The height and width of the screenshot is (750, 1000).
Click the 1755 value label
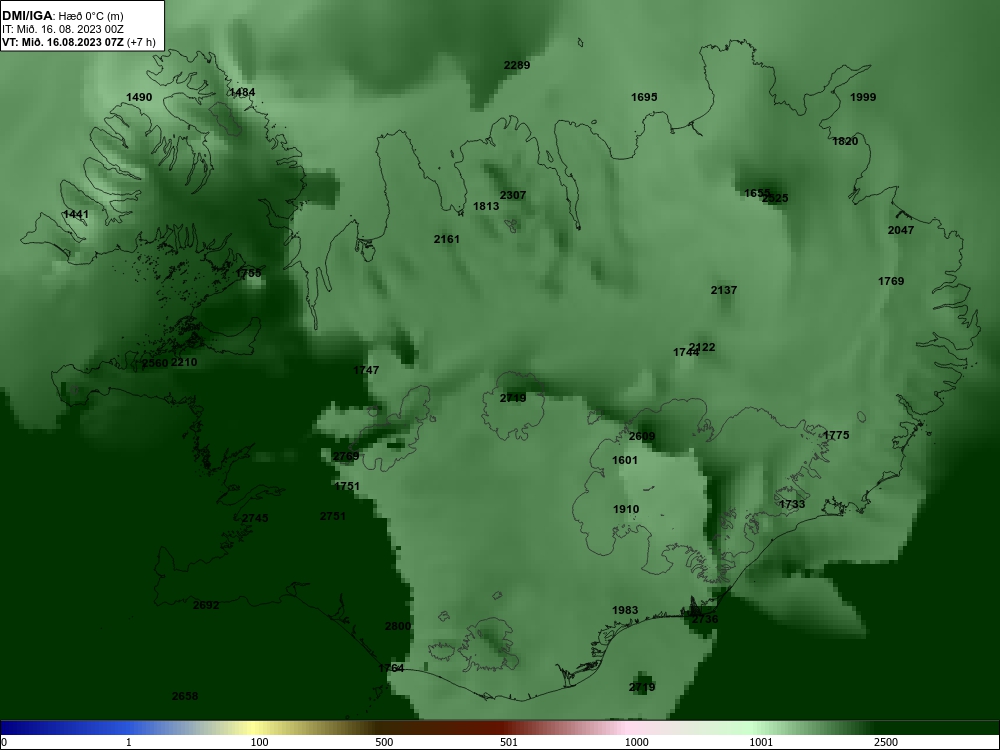coord(248,273)
